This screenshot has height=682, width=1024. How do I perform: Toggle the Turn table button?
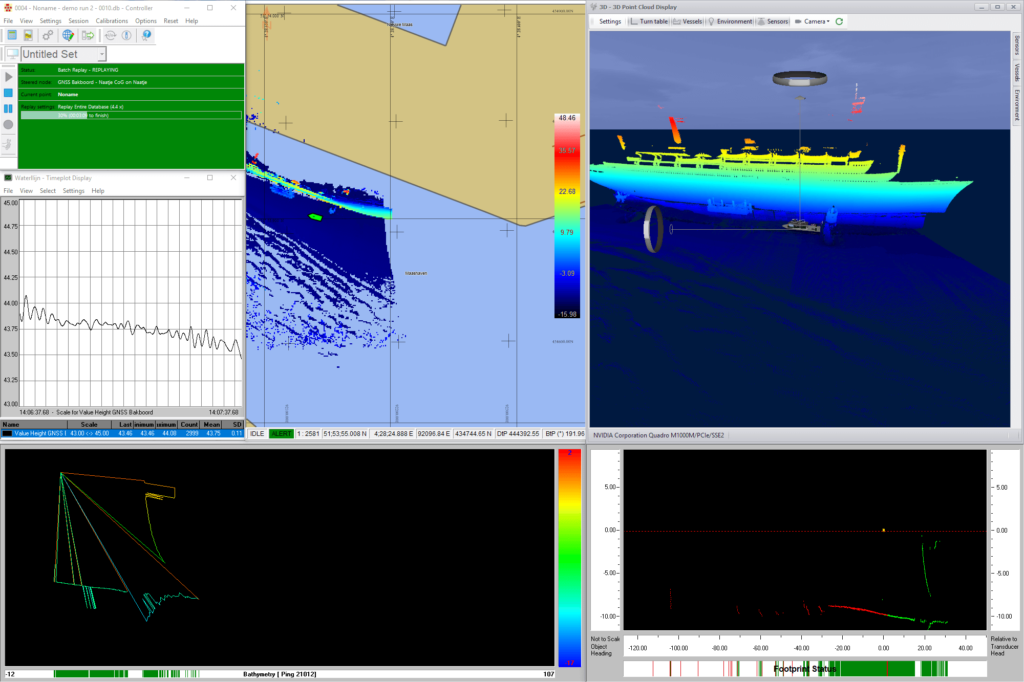click(648, 21)
